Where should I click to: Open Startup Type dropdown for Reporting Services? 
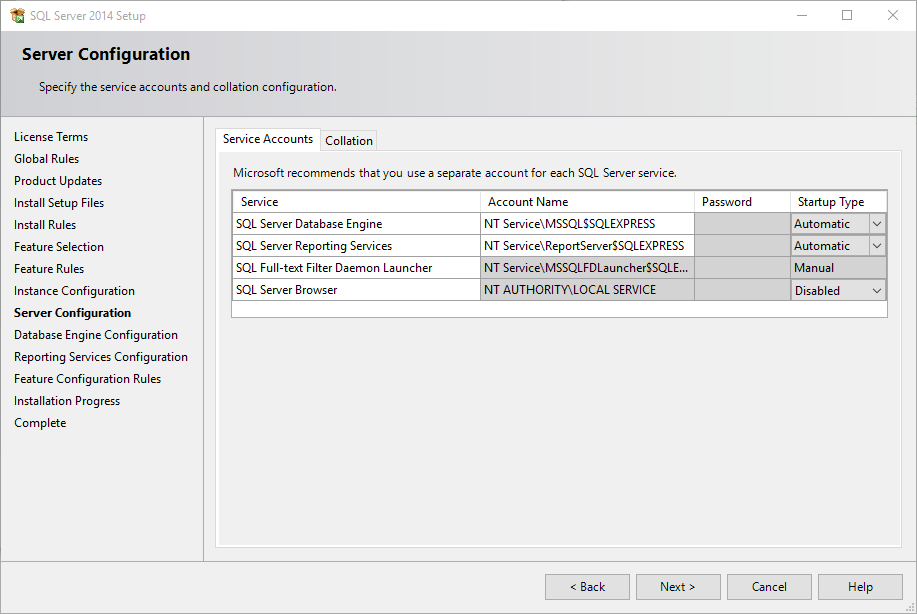pyautogui.click(x=877, y=246)
